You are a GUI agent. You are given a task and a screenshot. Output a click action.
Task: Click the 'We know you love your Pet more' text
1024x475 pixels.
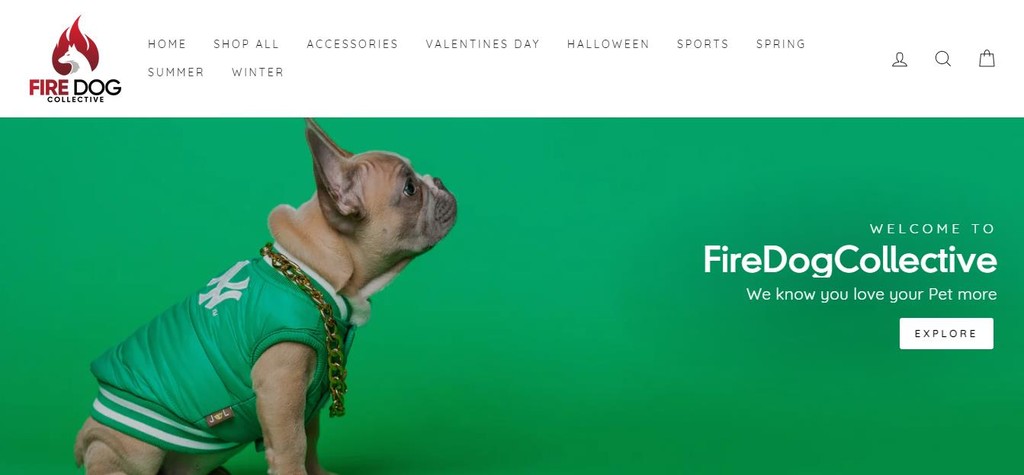(x=871, y=294)
